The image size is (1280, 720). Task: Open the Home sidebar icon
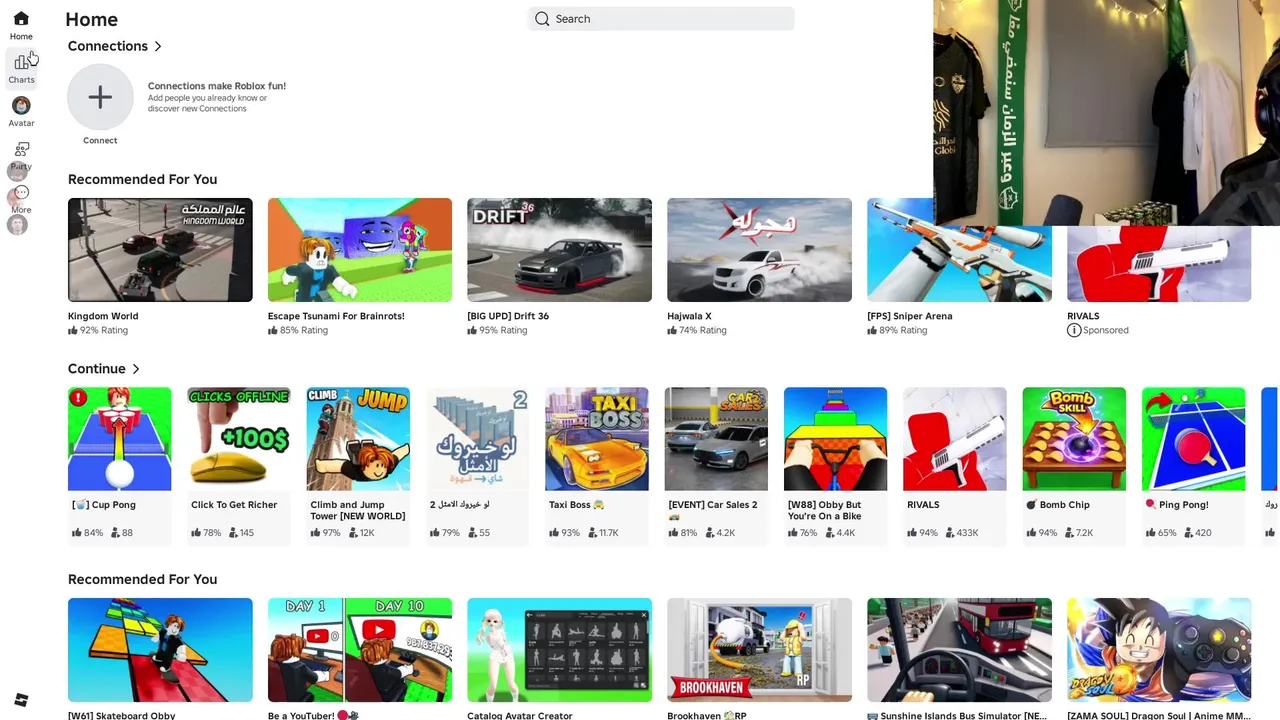click(21, 19)
